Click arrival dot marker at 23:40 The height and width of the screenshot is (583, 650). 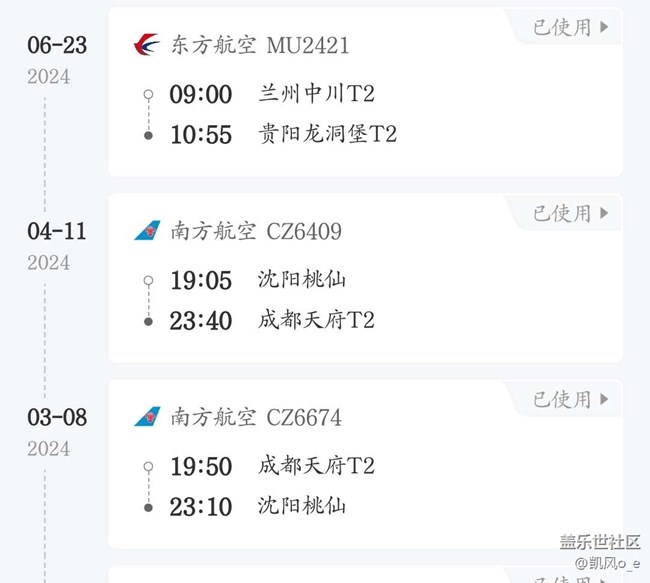[x=148, y=320]
